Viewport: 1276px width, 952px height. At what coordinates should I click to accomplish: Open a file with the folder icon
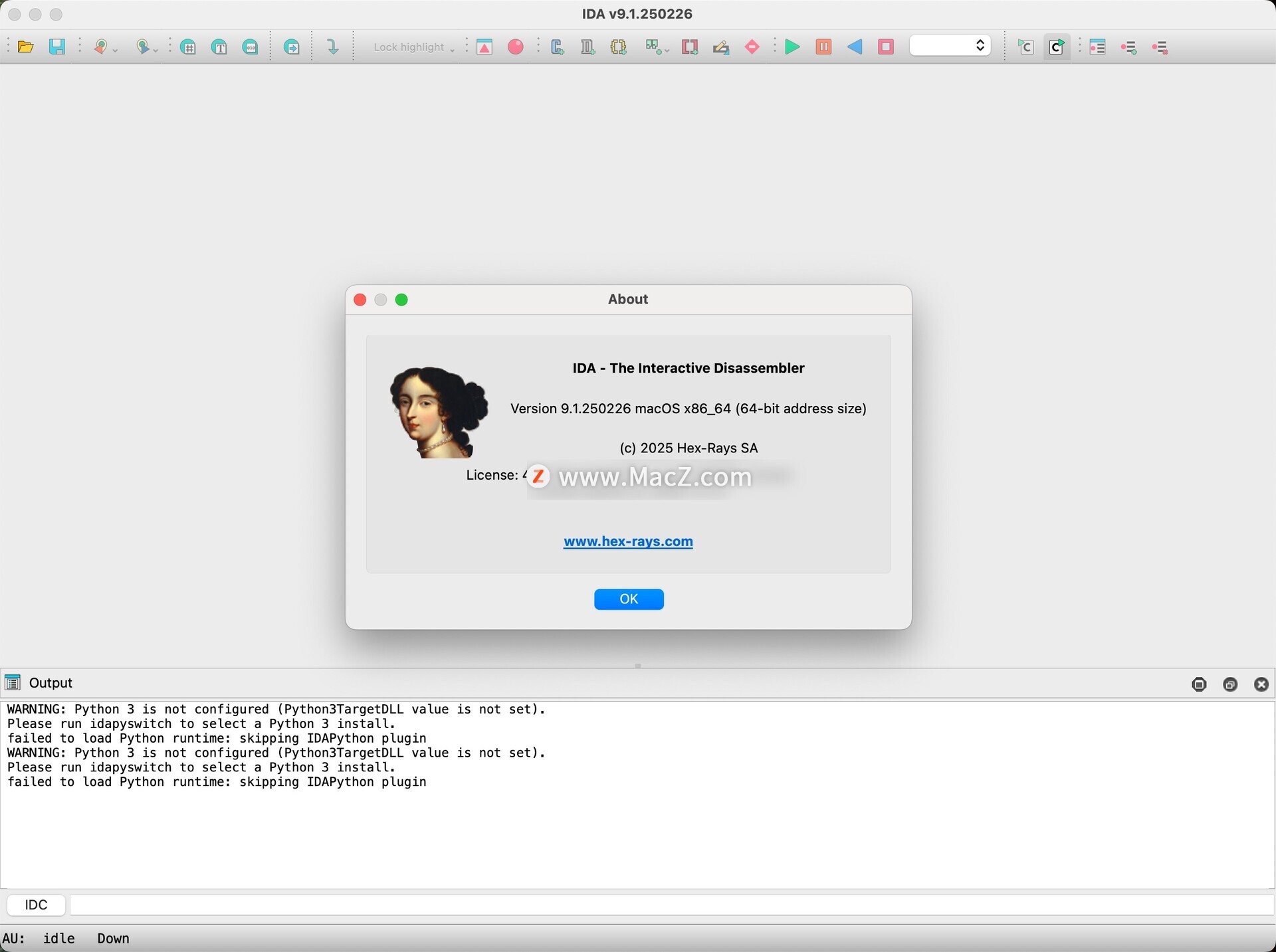point(25,47)
